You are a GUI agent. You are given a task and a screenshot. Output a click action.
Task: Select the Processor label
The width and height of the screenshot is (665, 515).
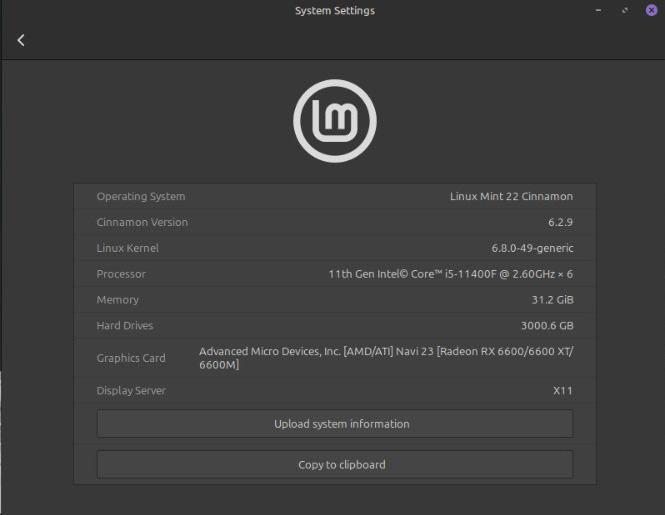[x=121, y=274]
